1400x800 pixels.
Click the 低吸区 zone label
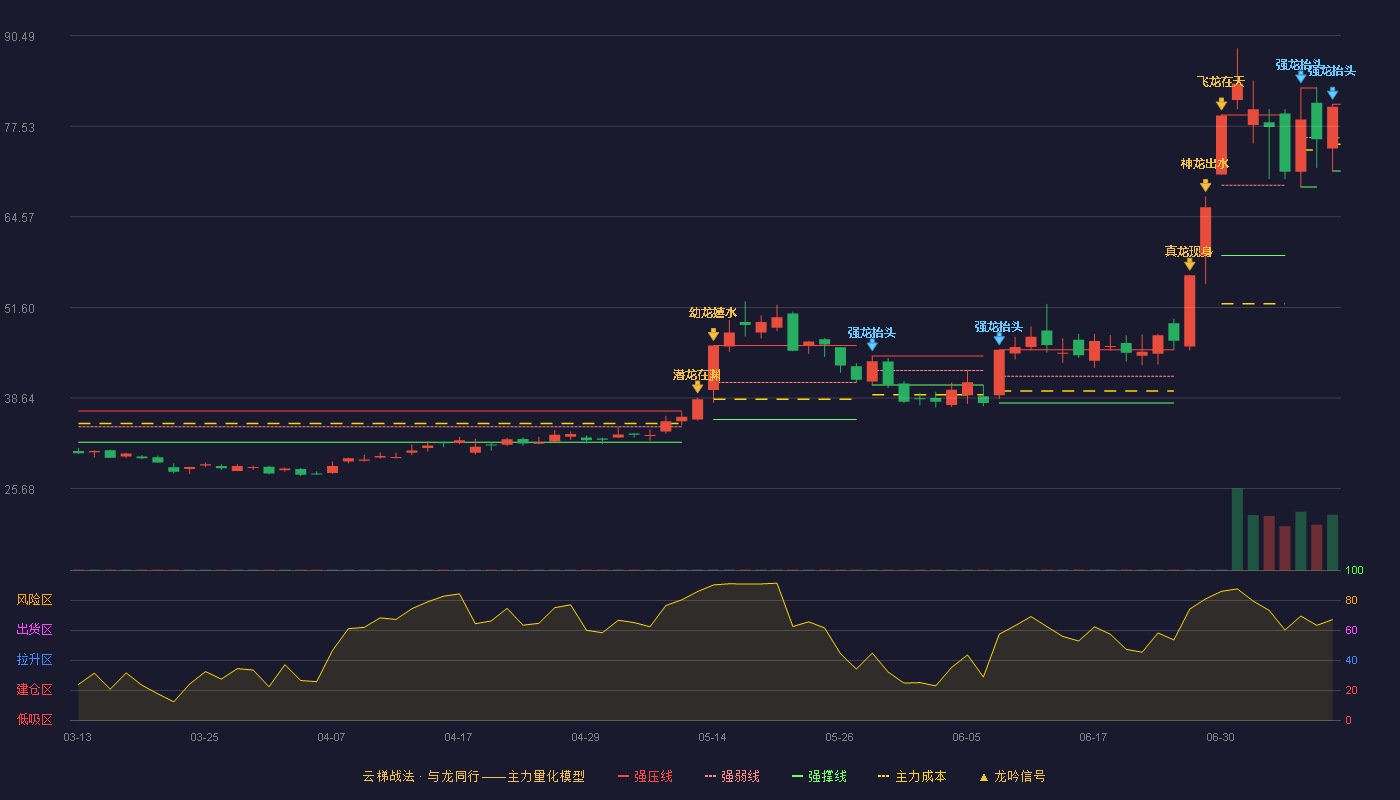(x=35, y=719)
